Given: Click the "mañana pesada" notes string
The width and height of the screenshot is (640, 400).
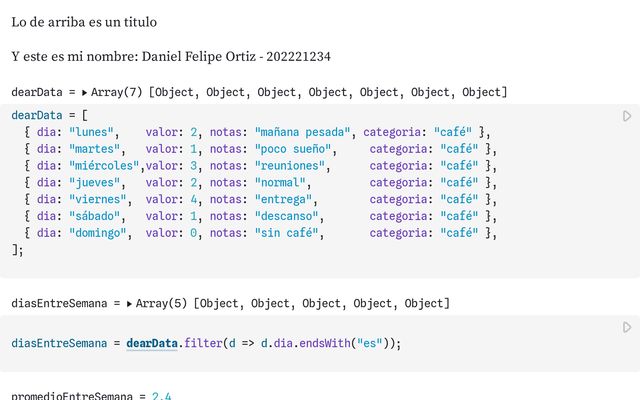Looking at the screenshot, I should tap(302, 132).
